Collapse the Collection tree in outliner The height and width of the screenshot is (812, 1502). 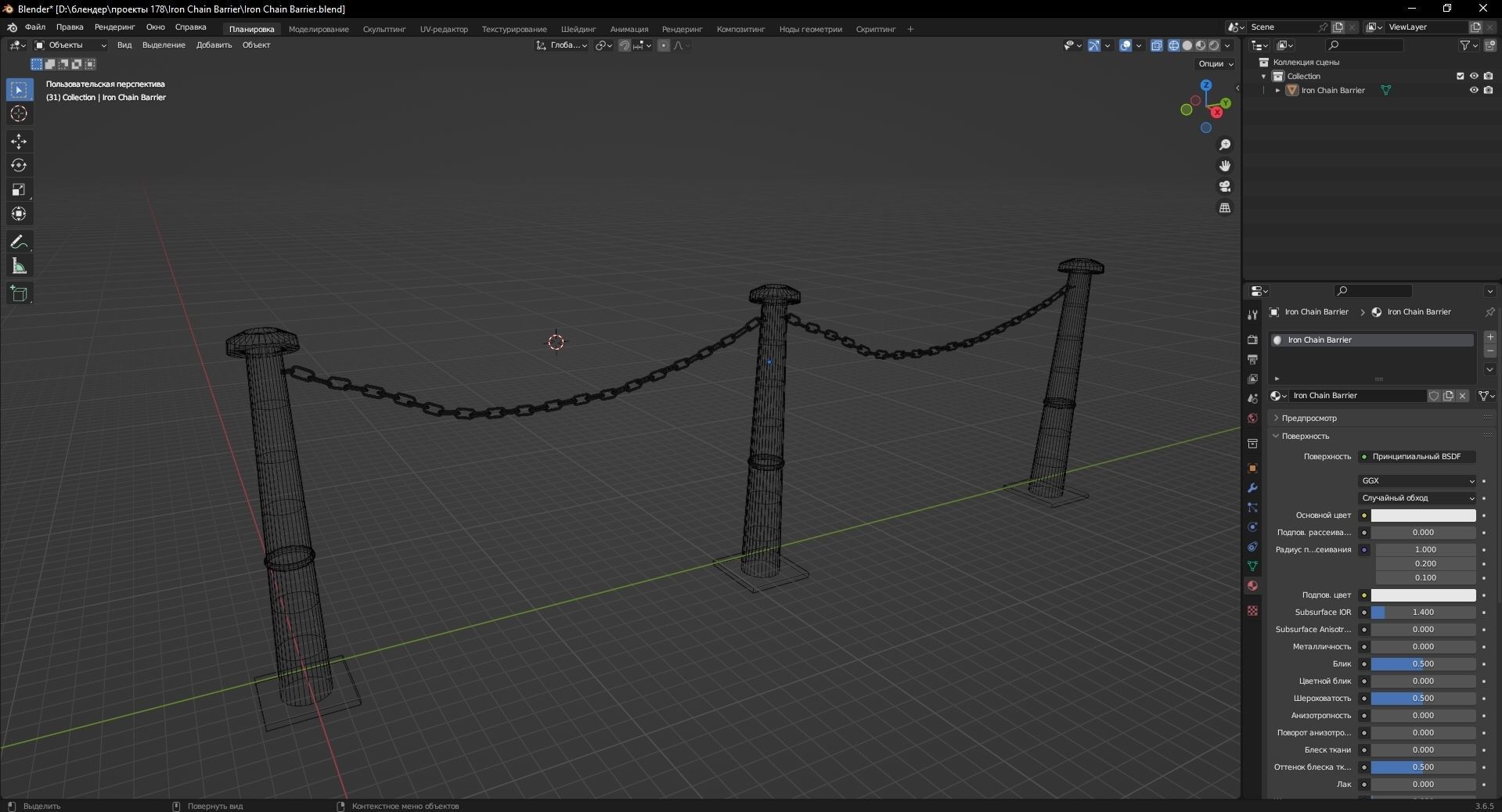point(1263,76)
